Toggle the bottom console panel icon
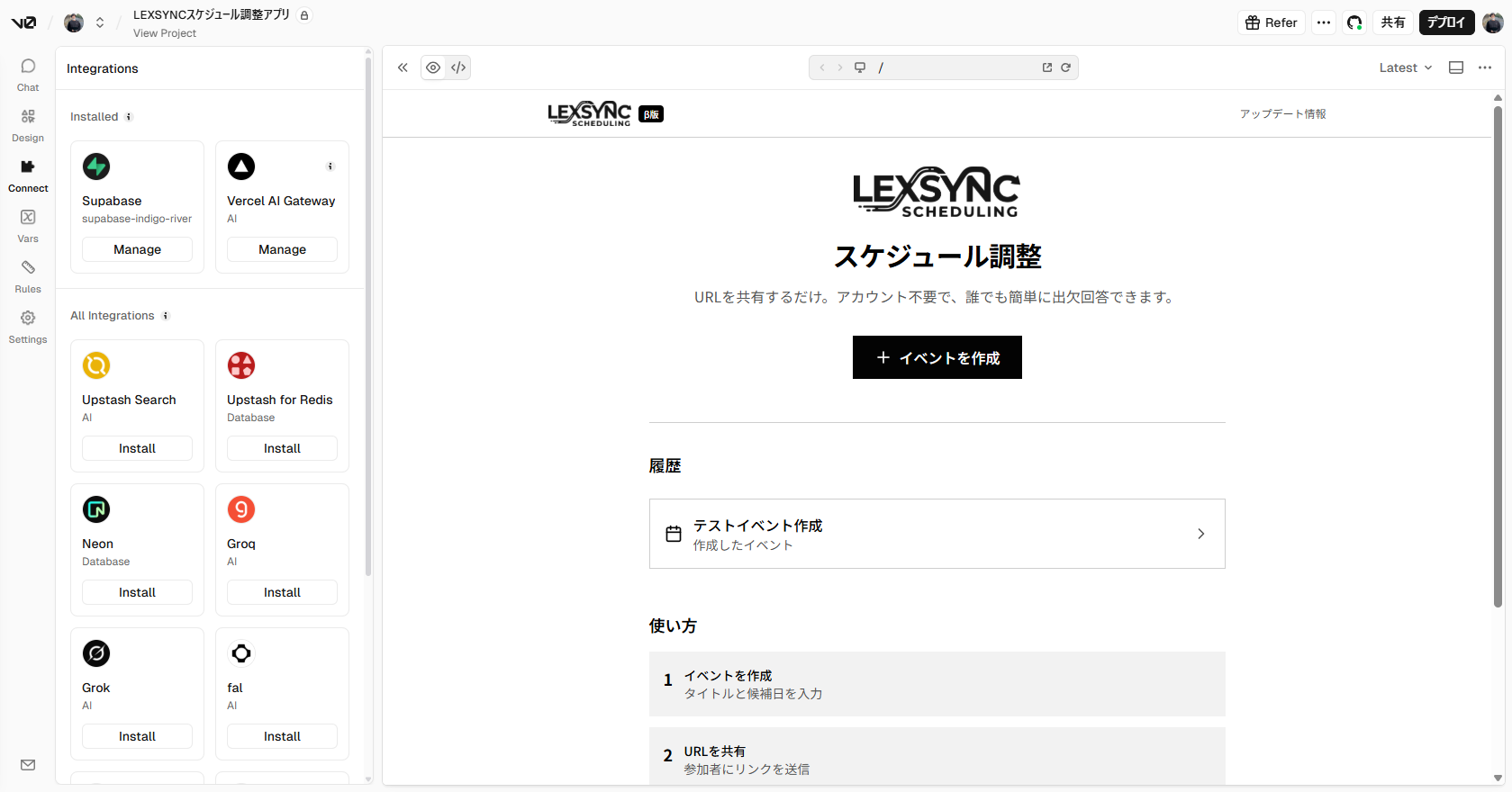Image resolution: width=1512 pixels, height=792 pixels. 1456,67
